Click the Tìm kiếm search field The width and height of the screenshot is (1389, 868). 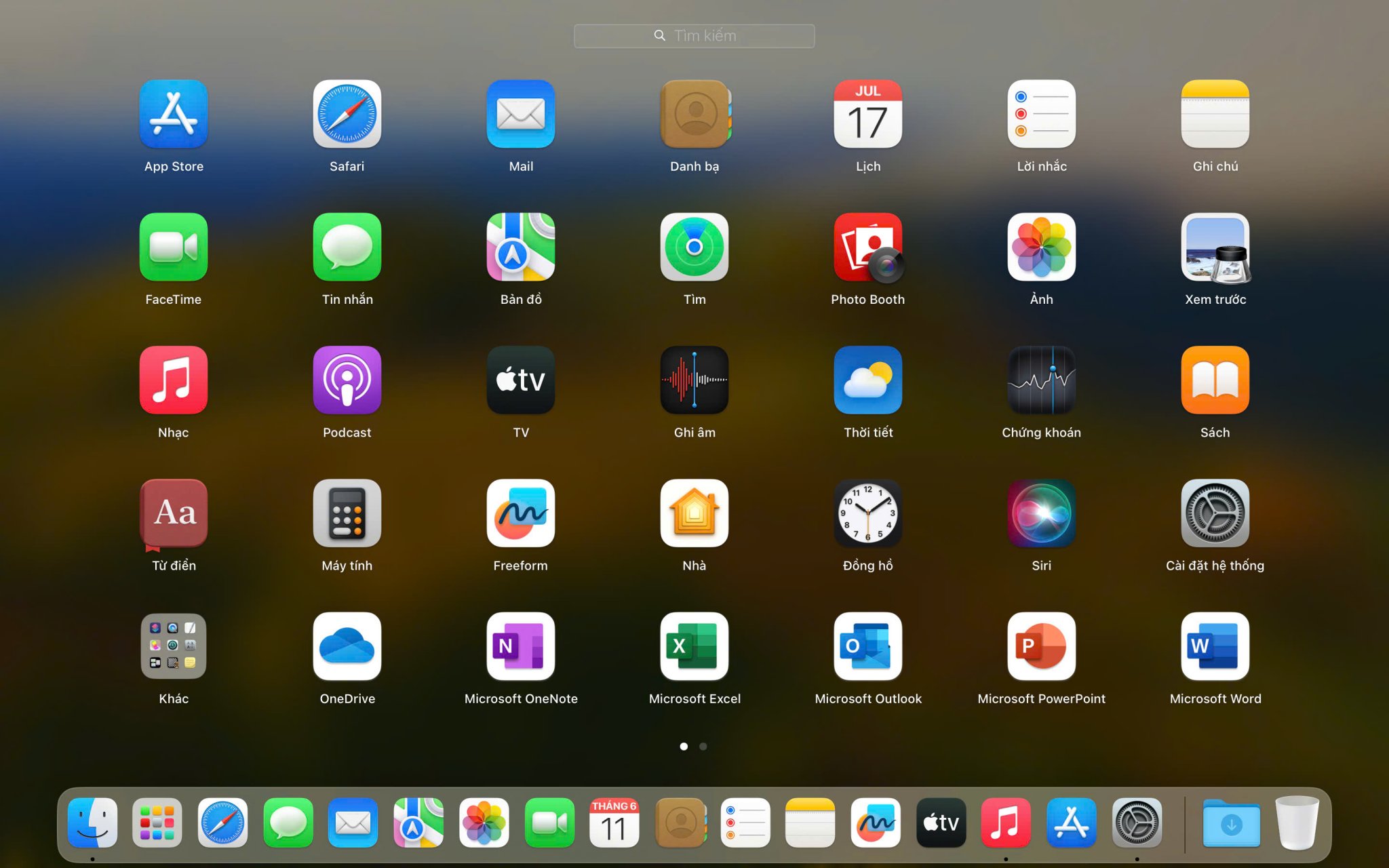tap(694, 36)
